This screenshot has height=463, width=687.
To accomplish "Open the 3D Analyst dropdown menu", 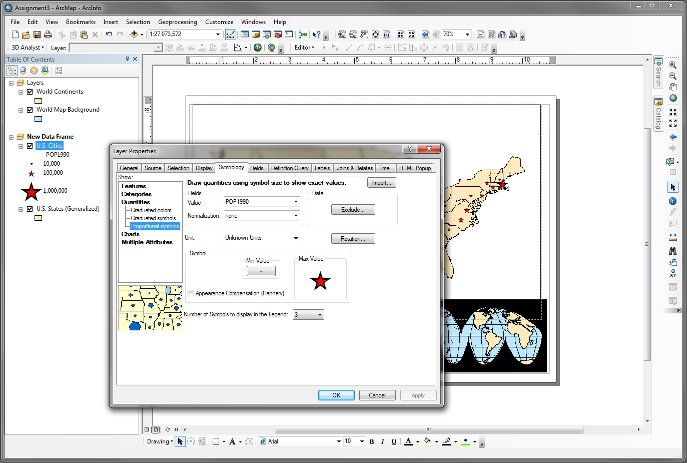I will [x=27, y=47].
